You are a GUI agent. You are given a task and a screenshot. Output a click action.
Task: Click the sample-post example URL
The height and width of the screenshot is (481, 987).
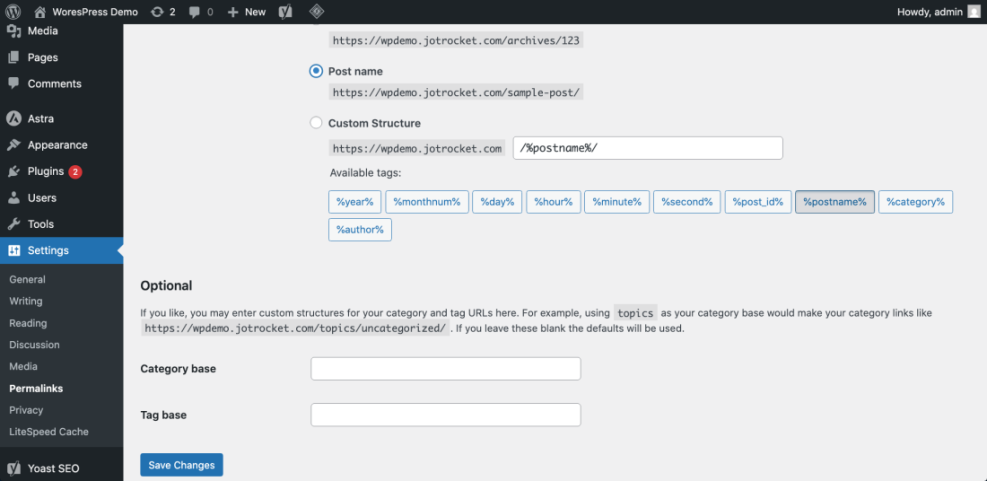click(456, 92)
